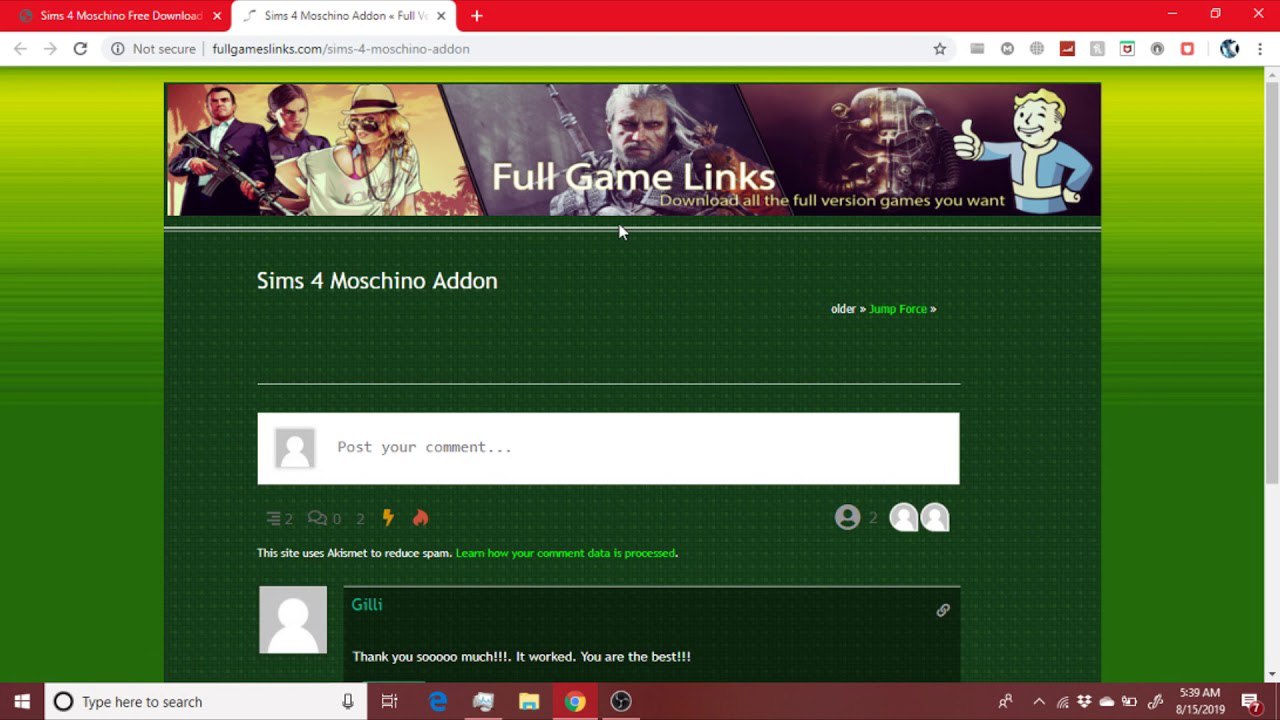Viewport: 1280px width, 720px height.
Task: Open the Windows Start menu
Action: click(x=22, y=701)
